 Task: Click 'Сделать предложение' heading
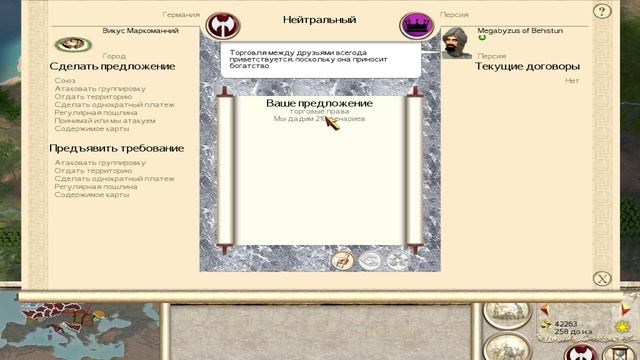(x=112, y=66)
